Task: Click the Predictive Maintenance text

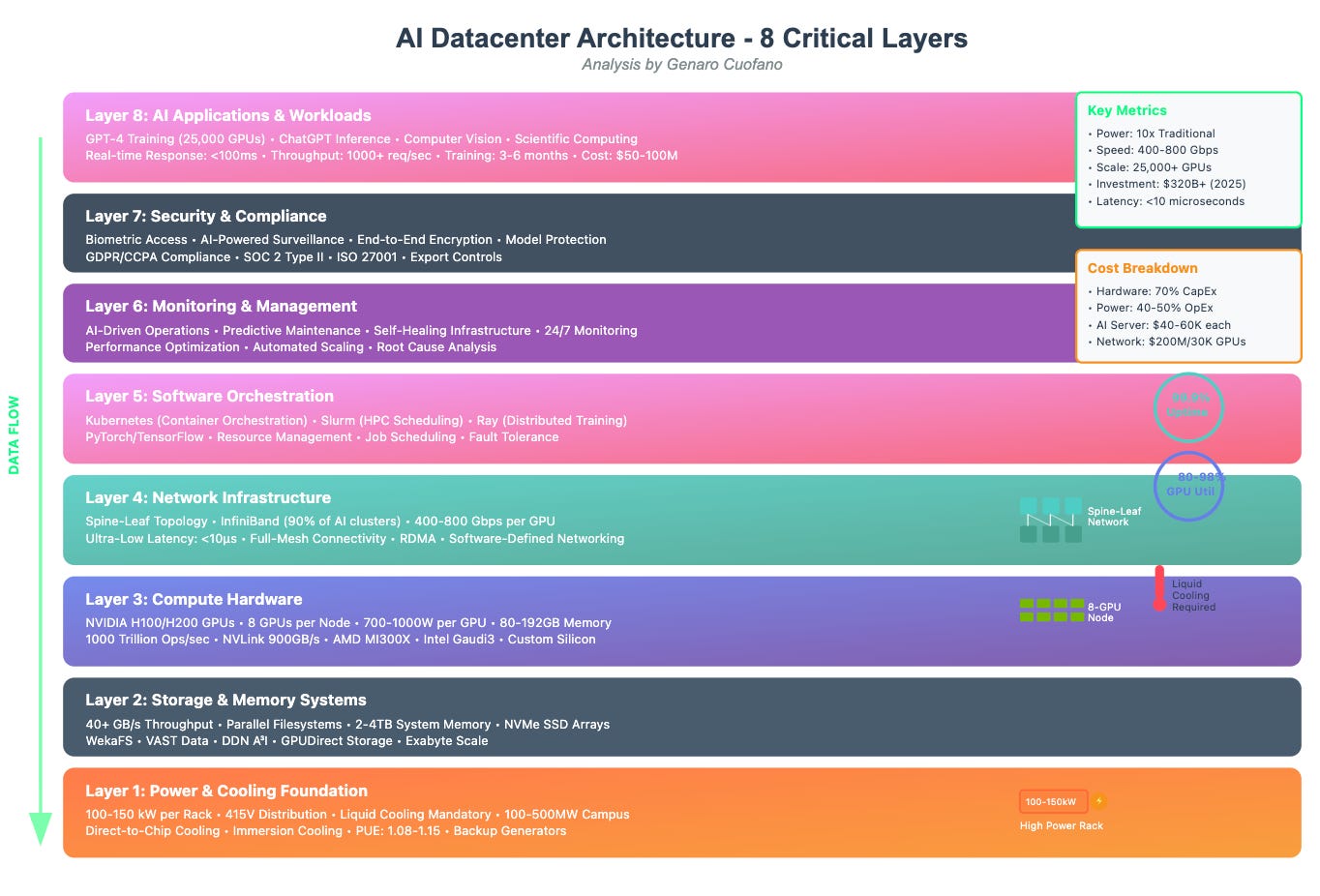Action: tap(291, 330)
